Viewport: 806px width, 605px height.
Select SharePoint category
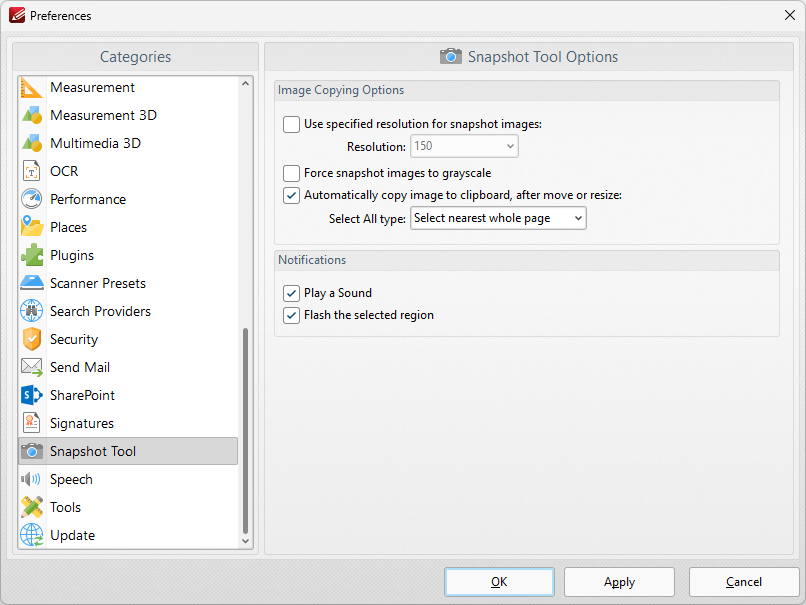128,395
